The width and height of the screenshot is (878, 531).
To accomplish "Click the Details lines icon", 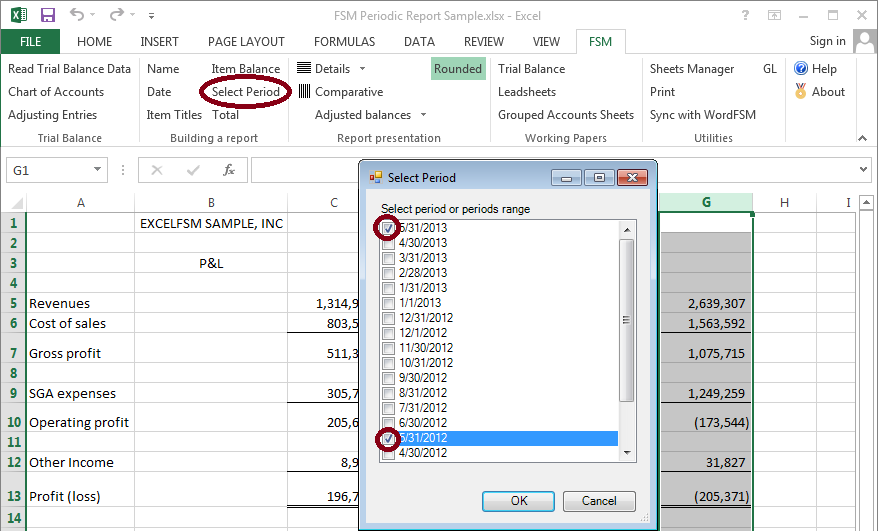I will click(x=304, y=68).
